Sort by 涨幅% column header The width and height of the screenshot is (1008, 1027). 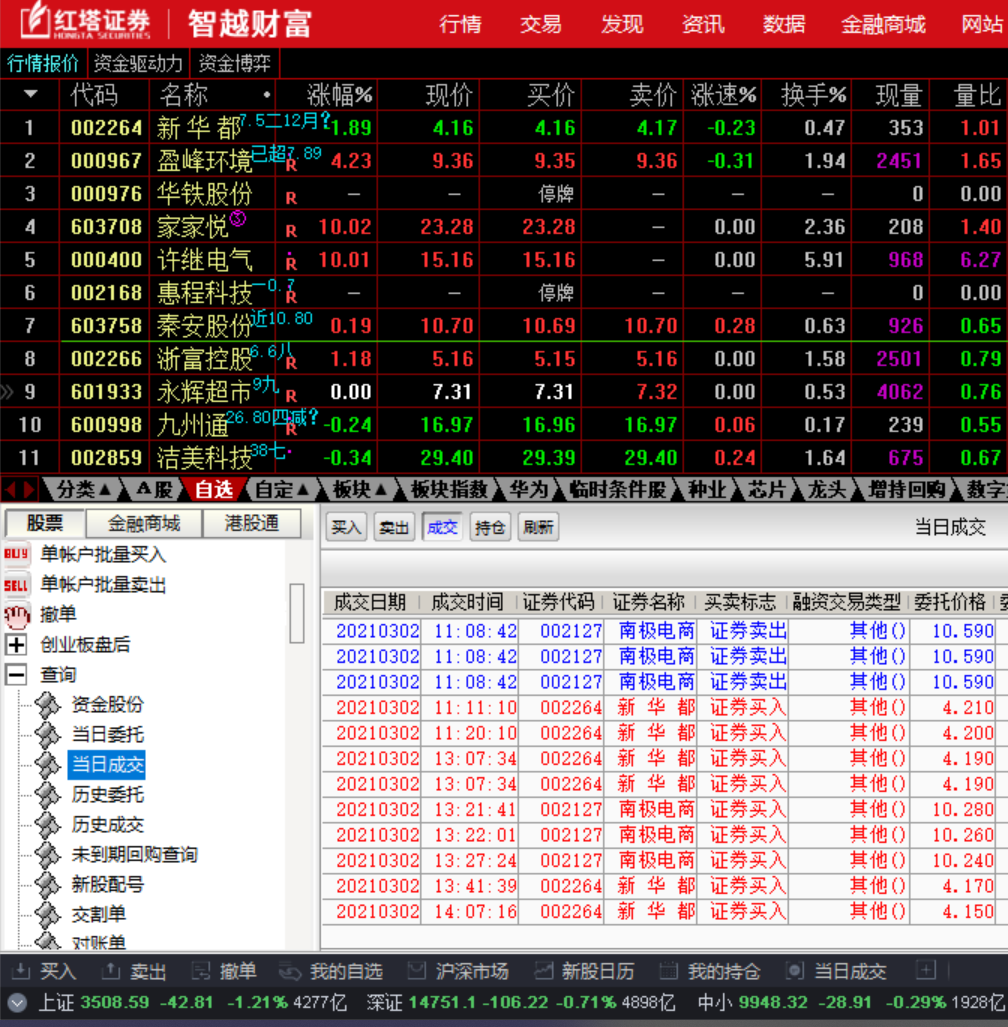coord(340,95)
